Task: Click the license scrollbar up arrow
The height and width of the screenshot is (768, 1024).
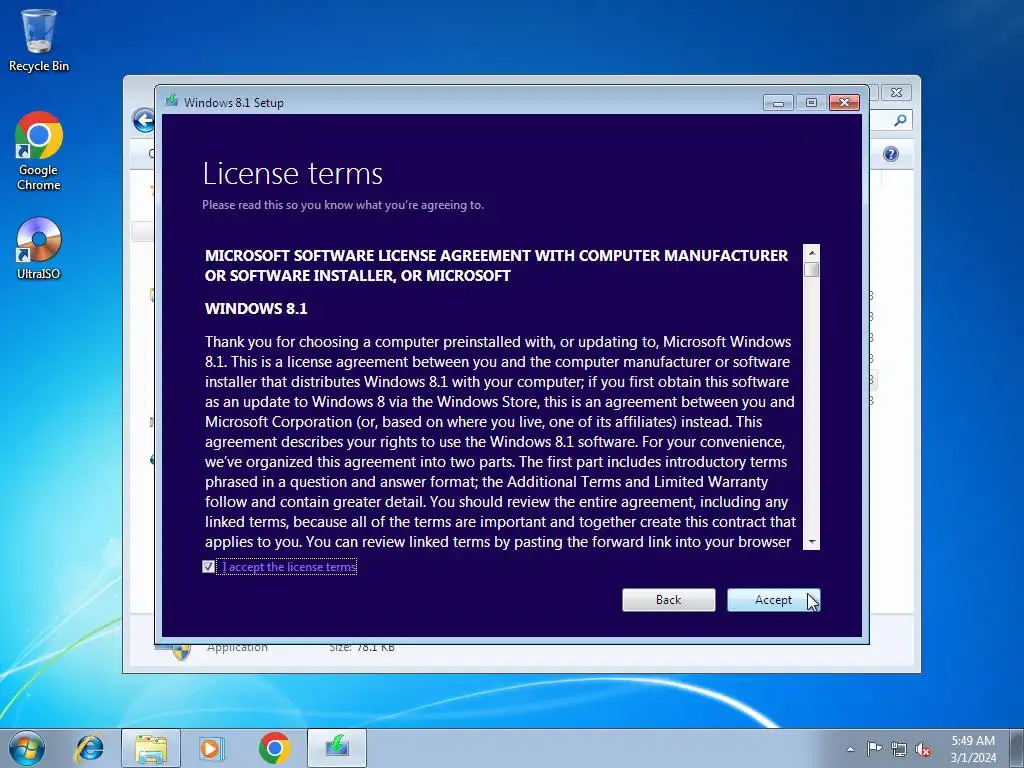Action: point(812,253)
